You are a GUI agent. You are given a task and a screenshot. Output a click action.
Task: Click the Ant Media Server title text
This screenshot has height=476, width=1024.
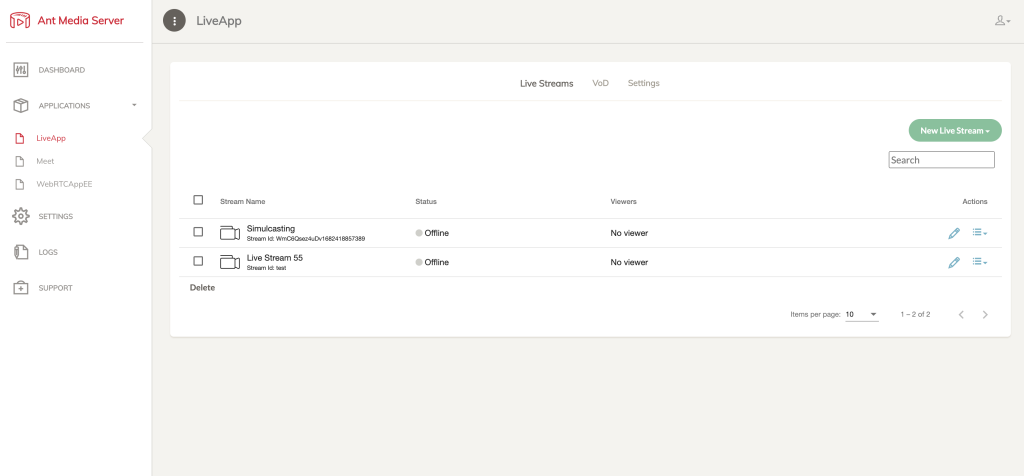click(x=80, y=20)
